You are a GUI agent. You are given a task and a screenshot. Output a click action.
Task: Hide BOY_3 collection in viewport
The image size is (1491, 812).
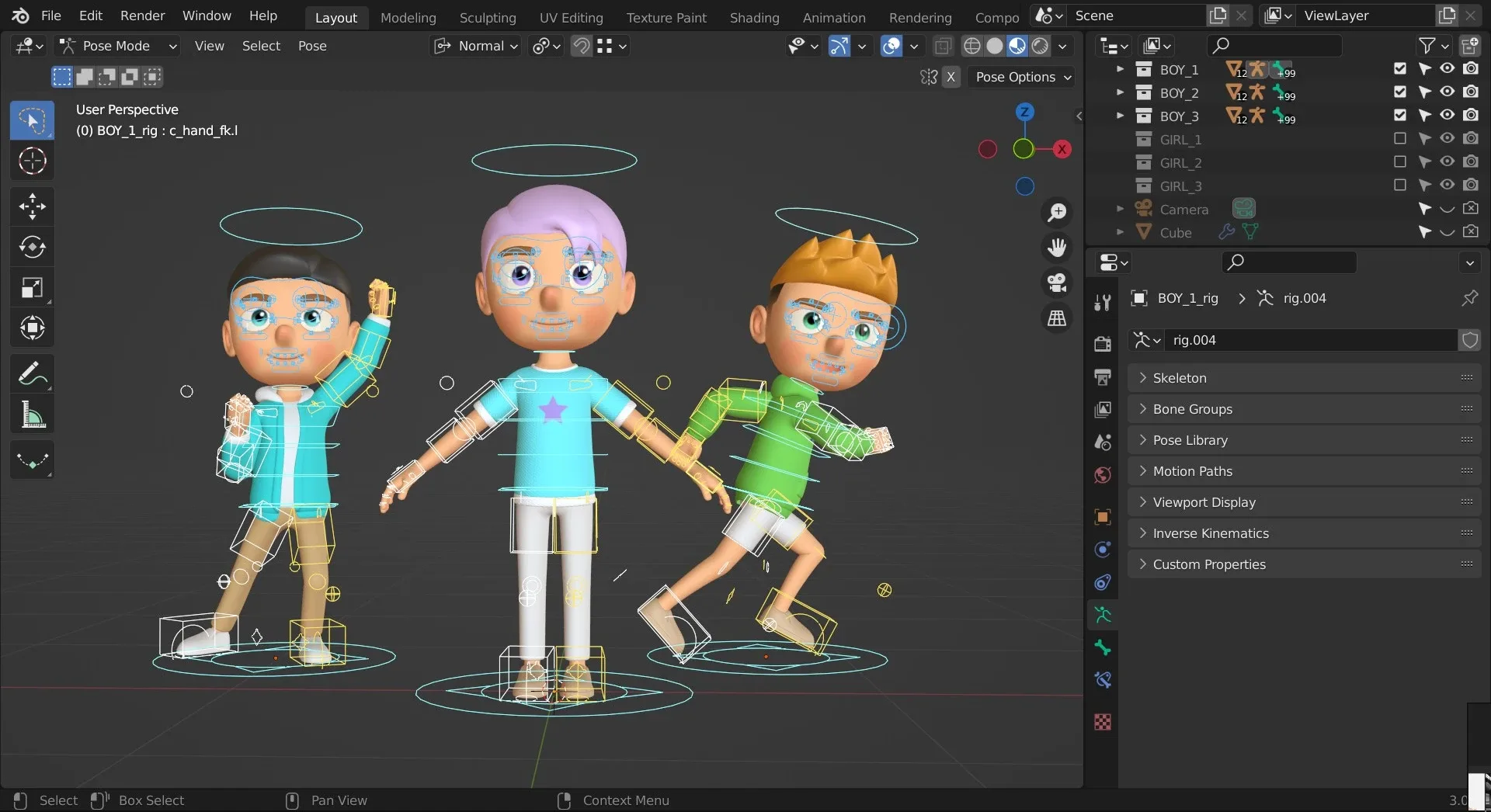[1447, 115]
